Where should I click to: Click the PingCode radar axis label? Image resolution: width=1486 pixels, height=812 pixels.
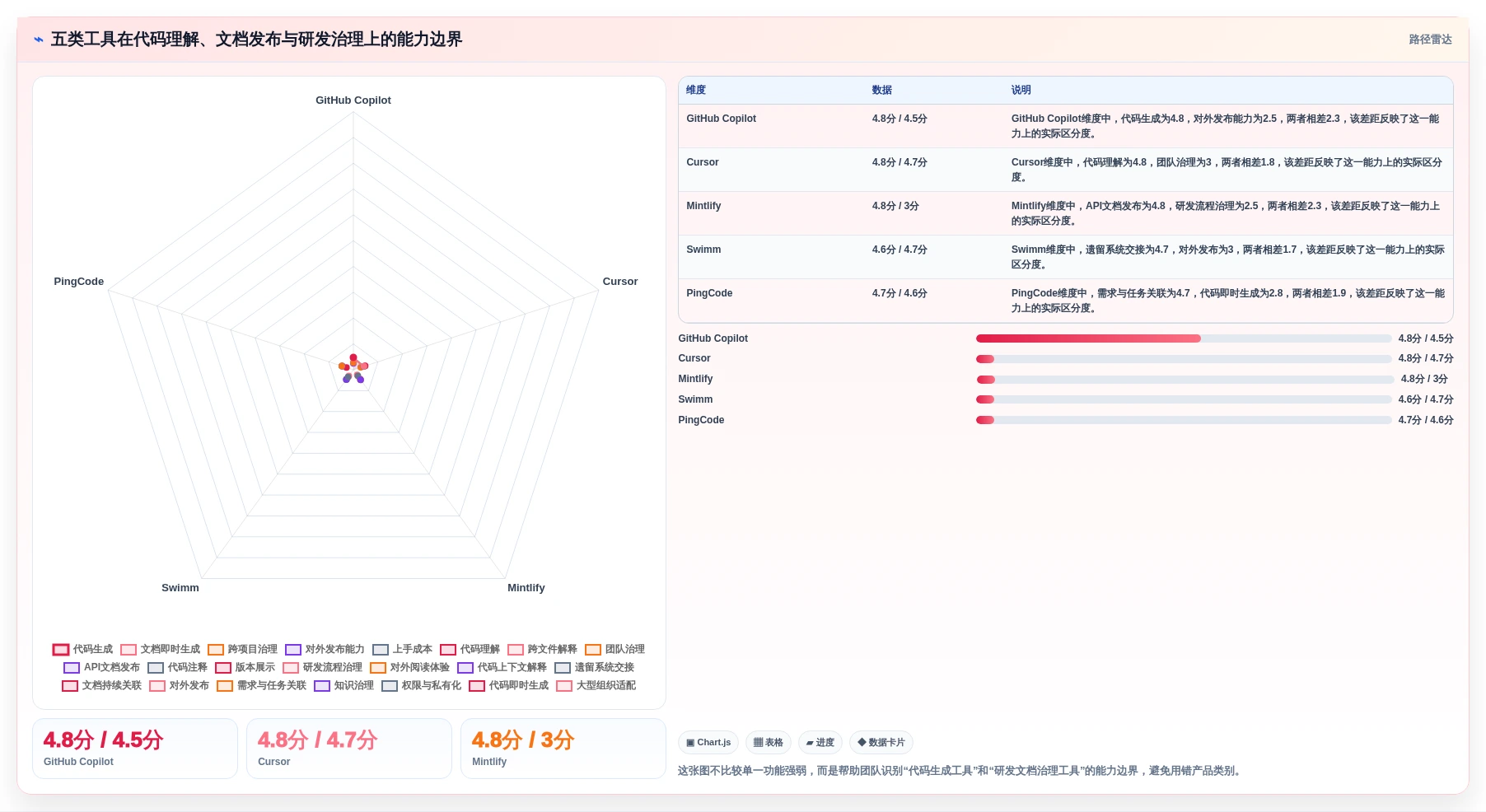point(79,282)
